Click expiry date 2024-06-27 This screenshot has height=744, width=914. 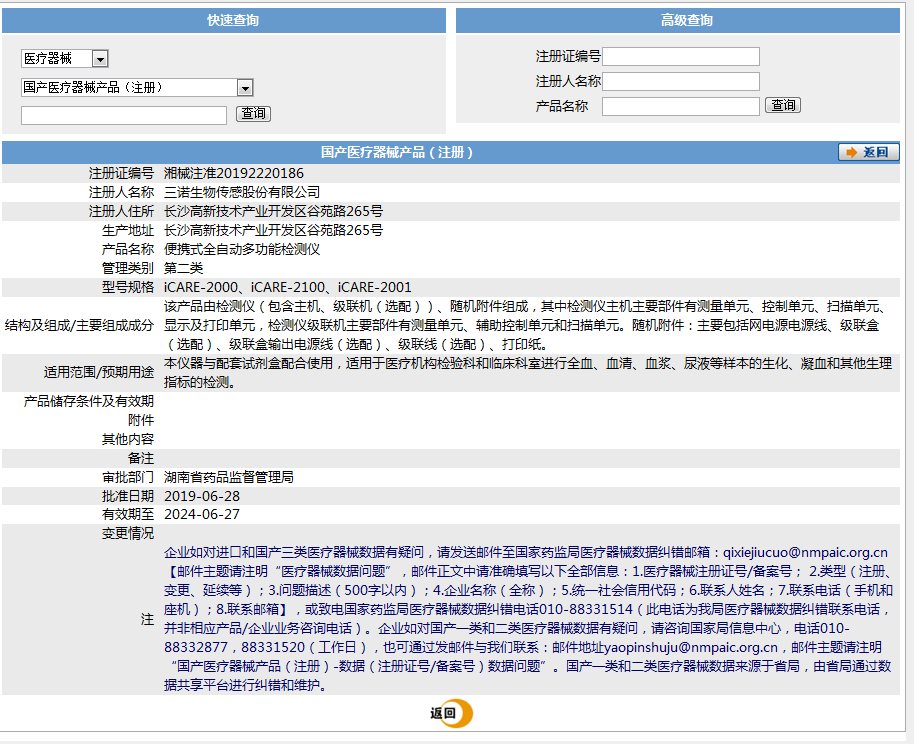(202, 514)
